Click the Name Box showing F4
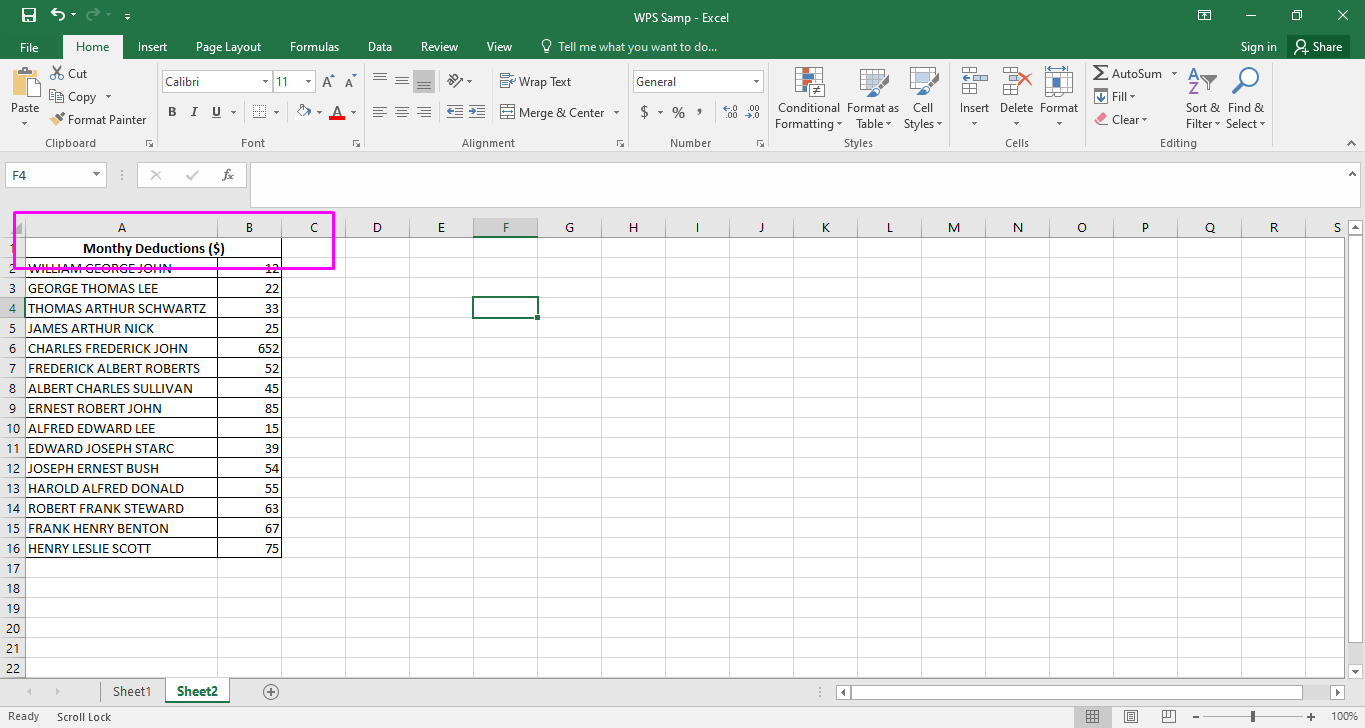Viewport: 1365px width, 728px height. coord(48,174)
